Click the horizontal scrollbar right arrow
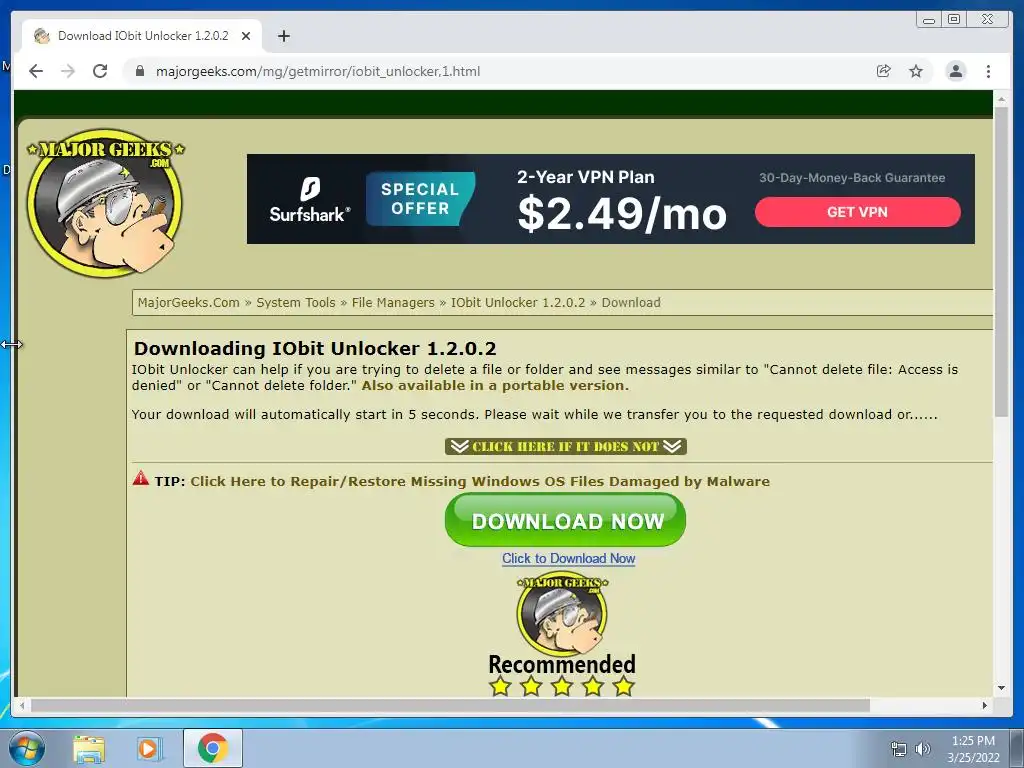Viewport: 1024px width, 768px height. (x=985, y=705)
